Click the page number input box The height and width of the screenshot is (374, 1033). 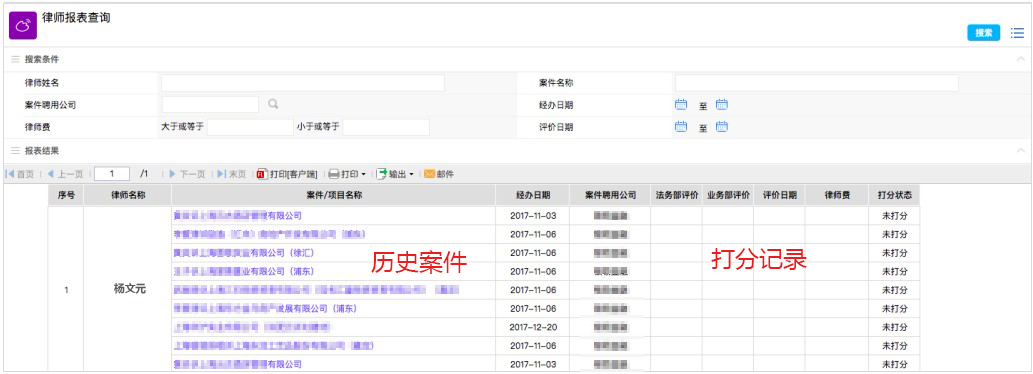(112, 174)
